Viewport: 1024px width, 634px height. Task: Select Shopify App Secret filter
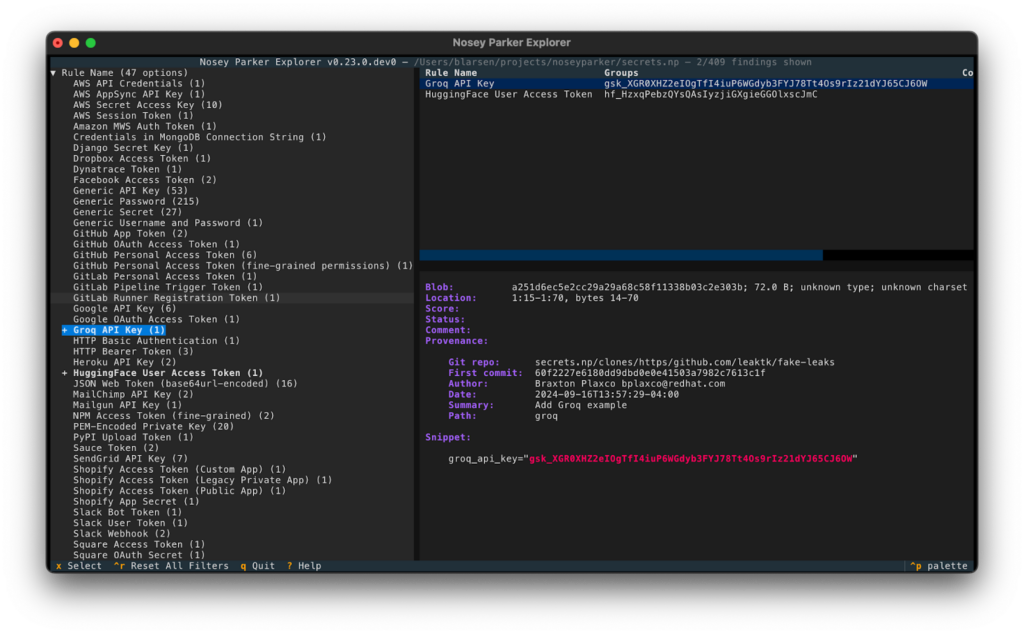coord(136,501)
